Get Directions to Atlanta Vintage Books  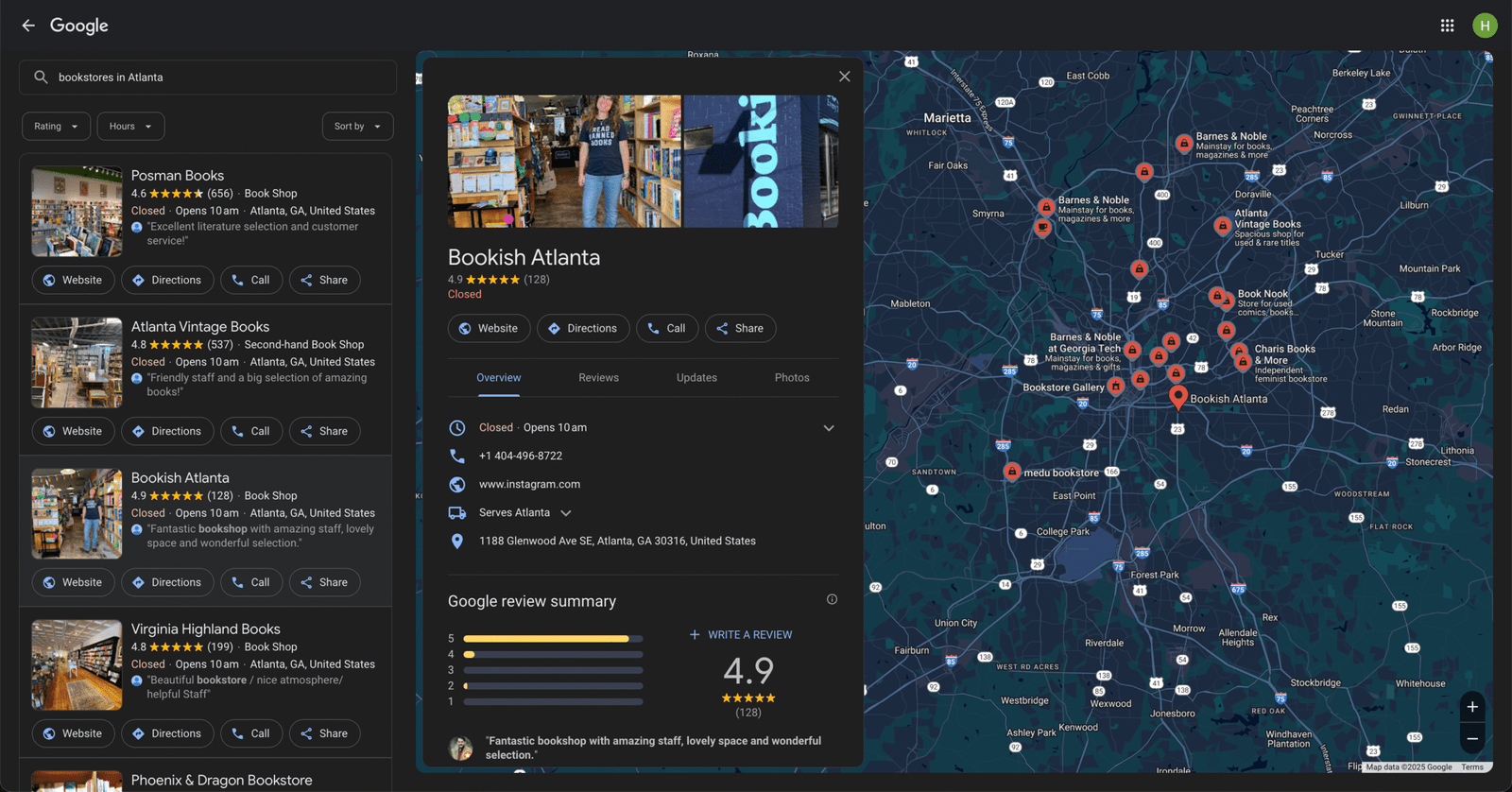[x=167, y=431]
